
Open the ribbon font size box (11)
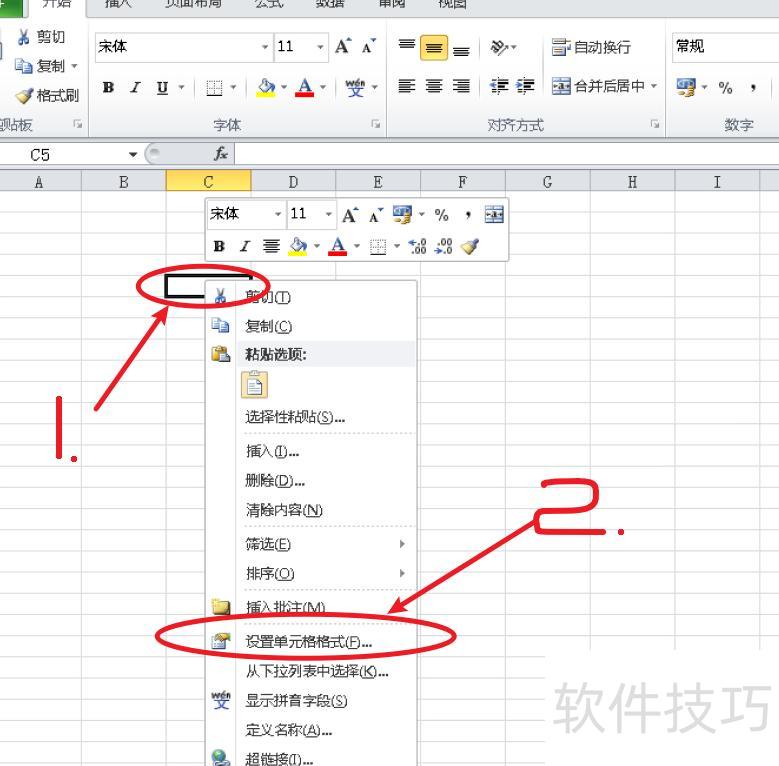301,47
